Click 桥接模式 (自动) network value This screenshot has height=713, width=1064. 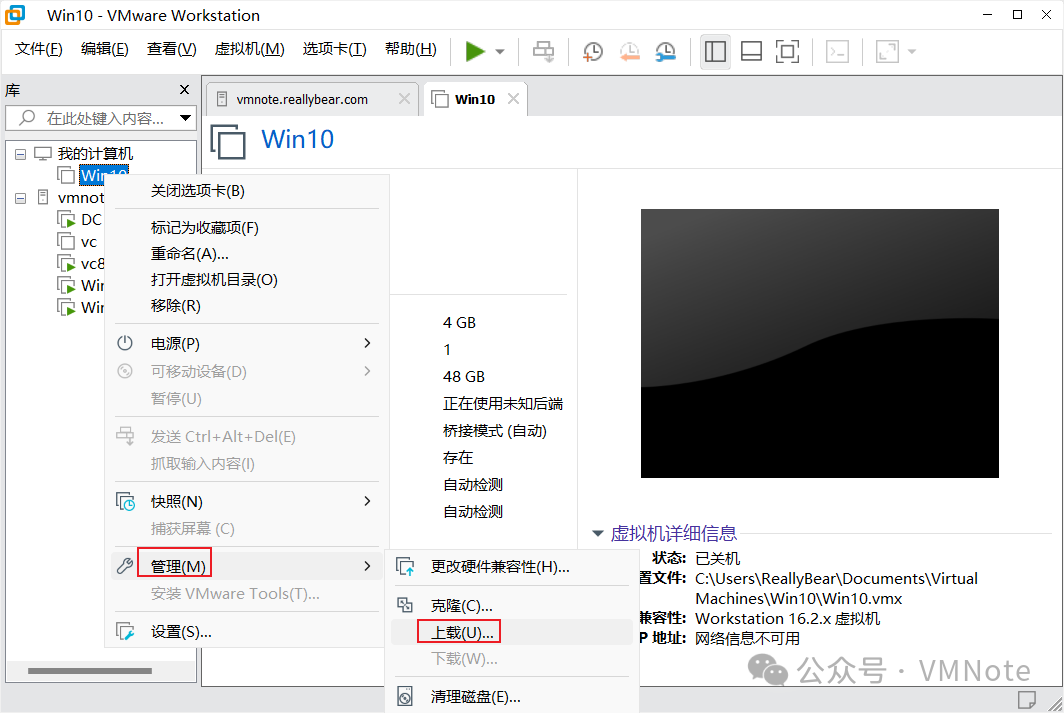(495, 431)
